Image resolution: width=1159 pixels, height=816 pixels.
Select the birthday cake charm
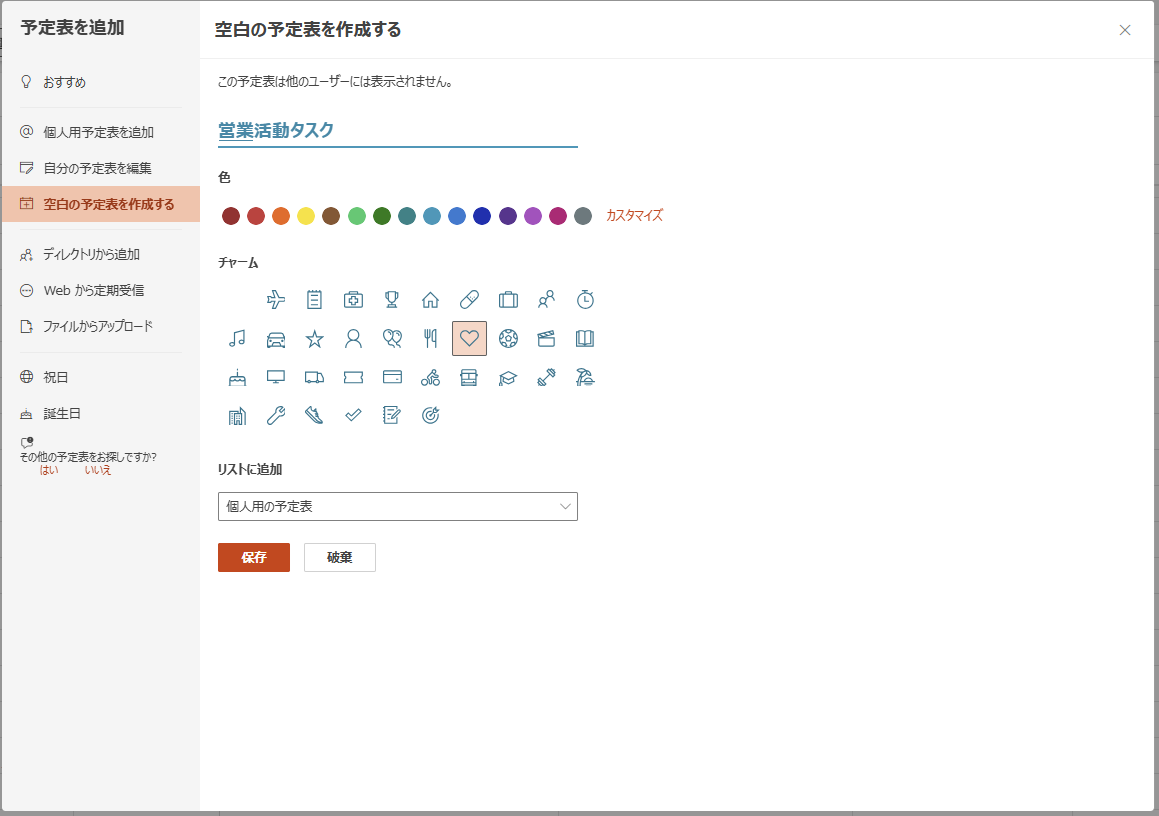[236, 377]
